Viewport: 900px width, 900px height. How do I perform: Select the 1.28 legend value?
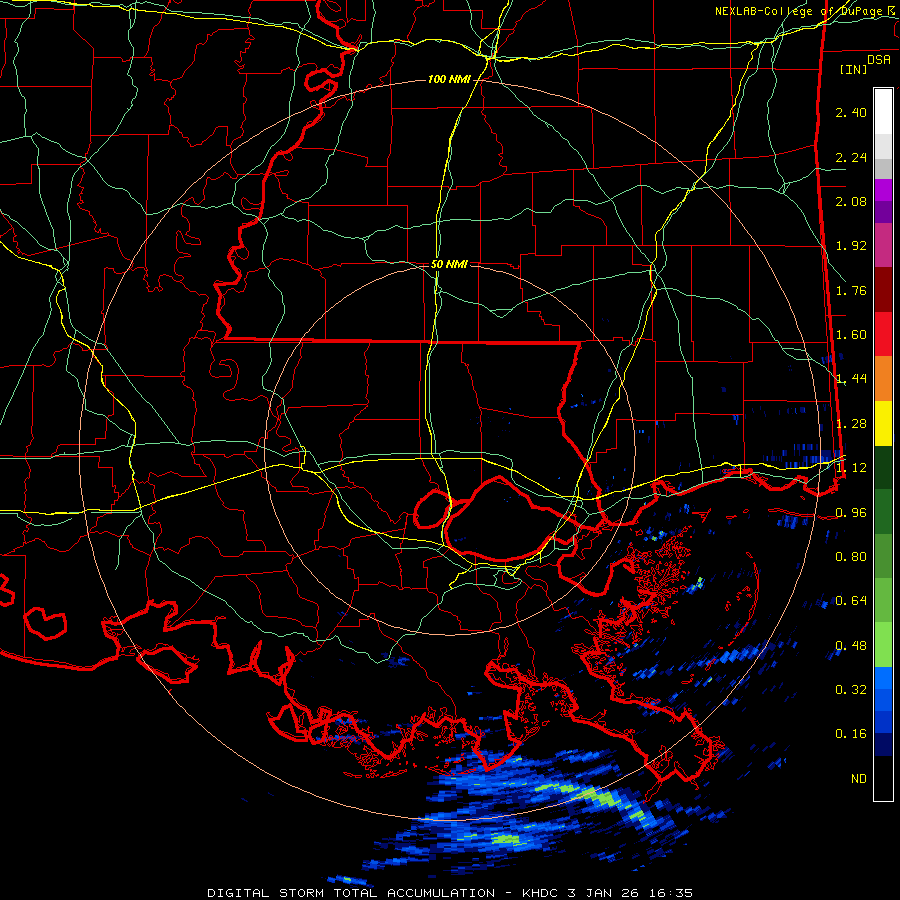tap(851, 424)
